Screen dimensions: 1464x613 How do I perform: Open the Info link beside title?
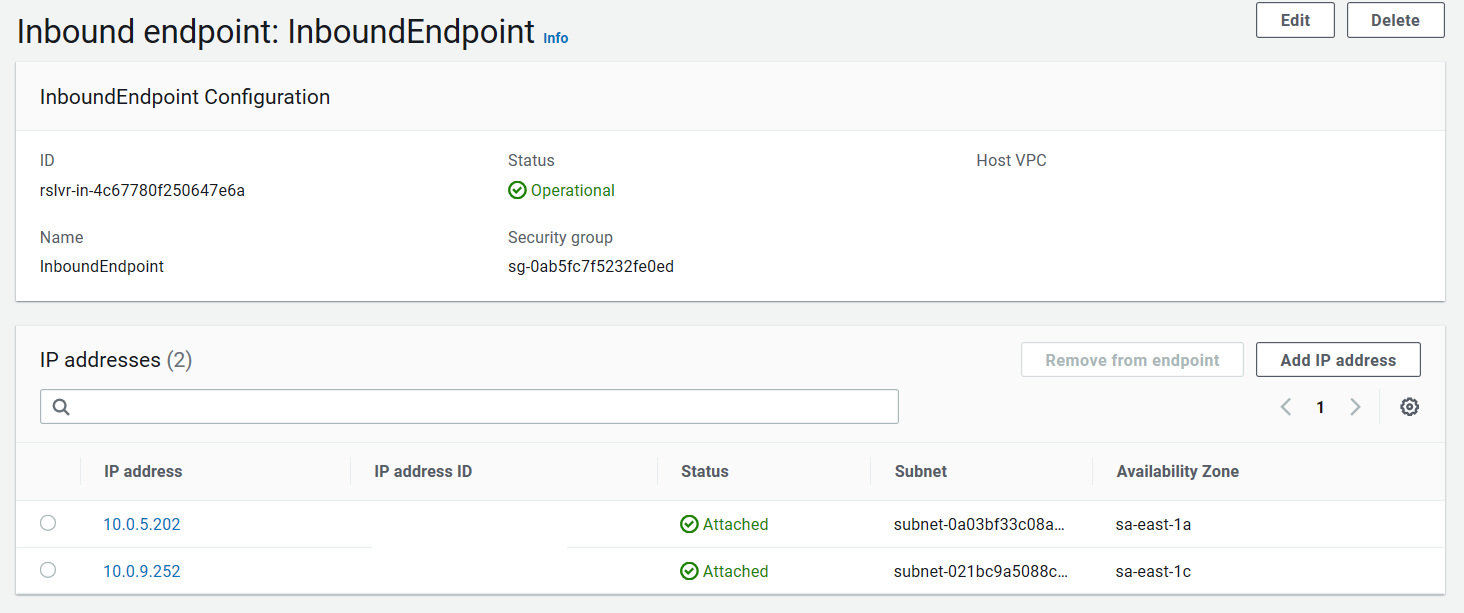click(x=555, y=38)
